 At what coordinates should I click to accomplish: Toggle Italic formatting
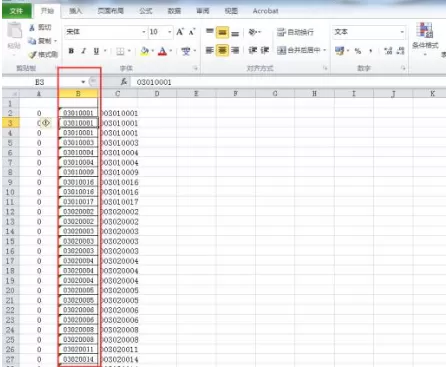[x=83, y=51]
